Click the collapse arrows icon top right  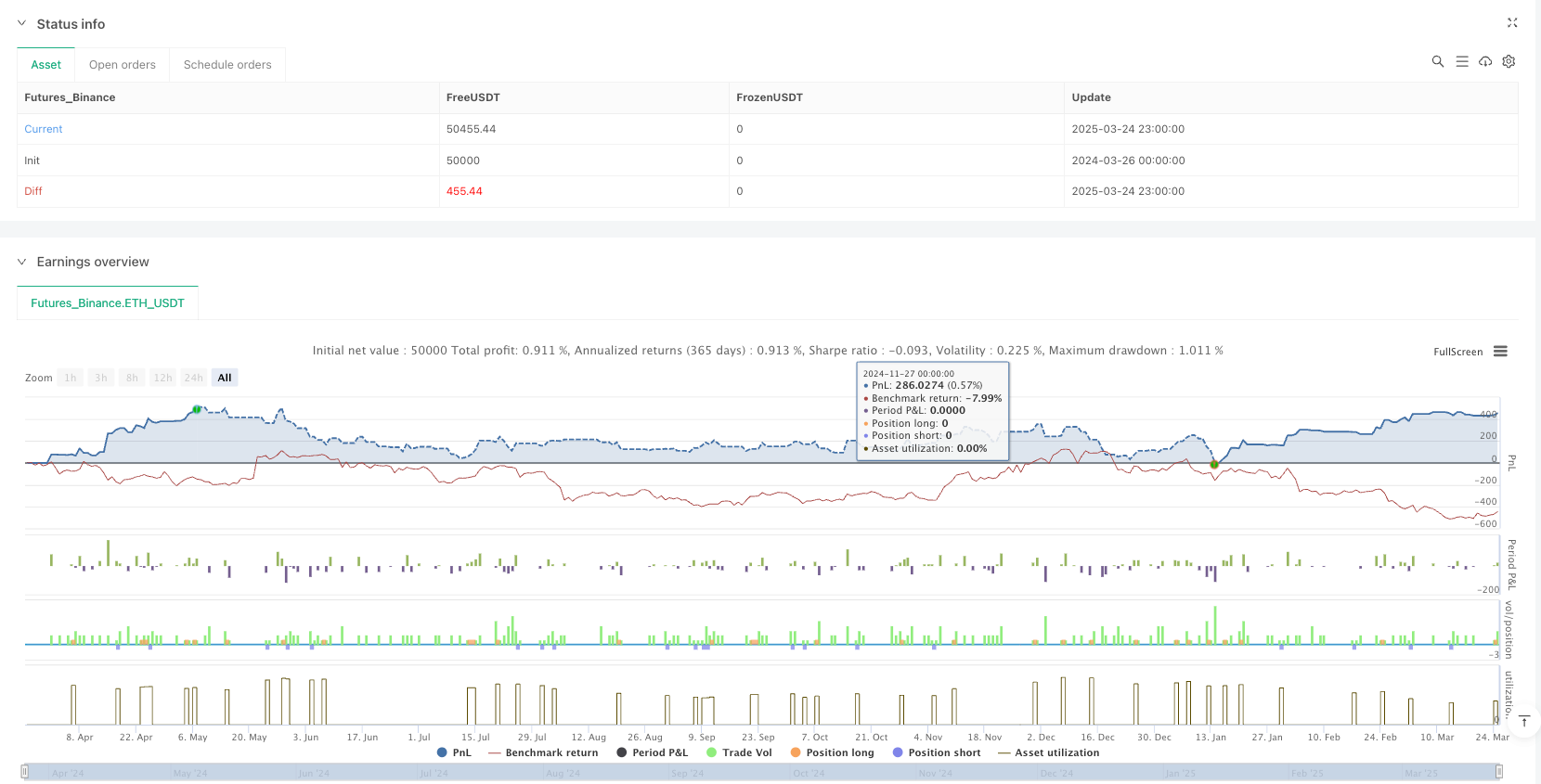point(1511,23)
